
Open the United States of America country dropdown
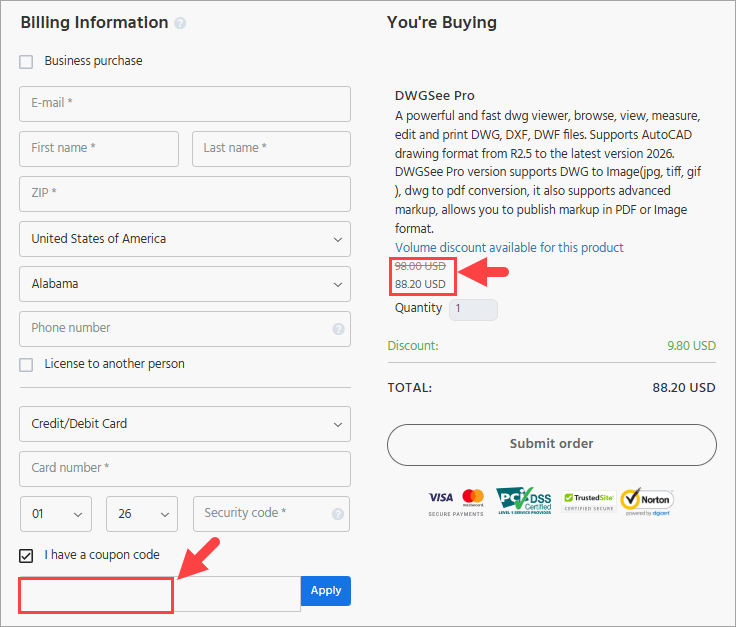click(185, 239)
